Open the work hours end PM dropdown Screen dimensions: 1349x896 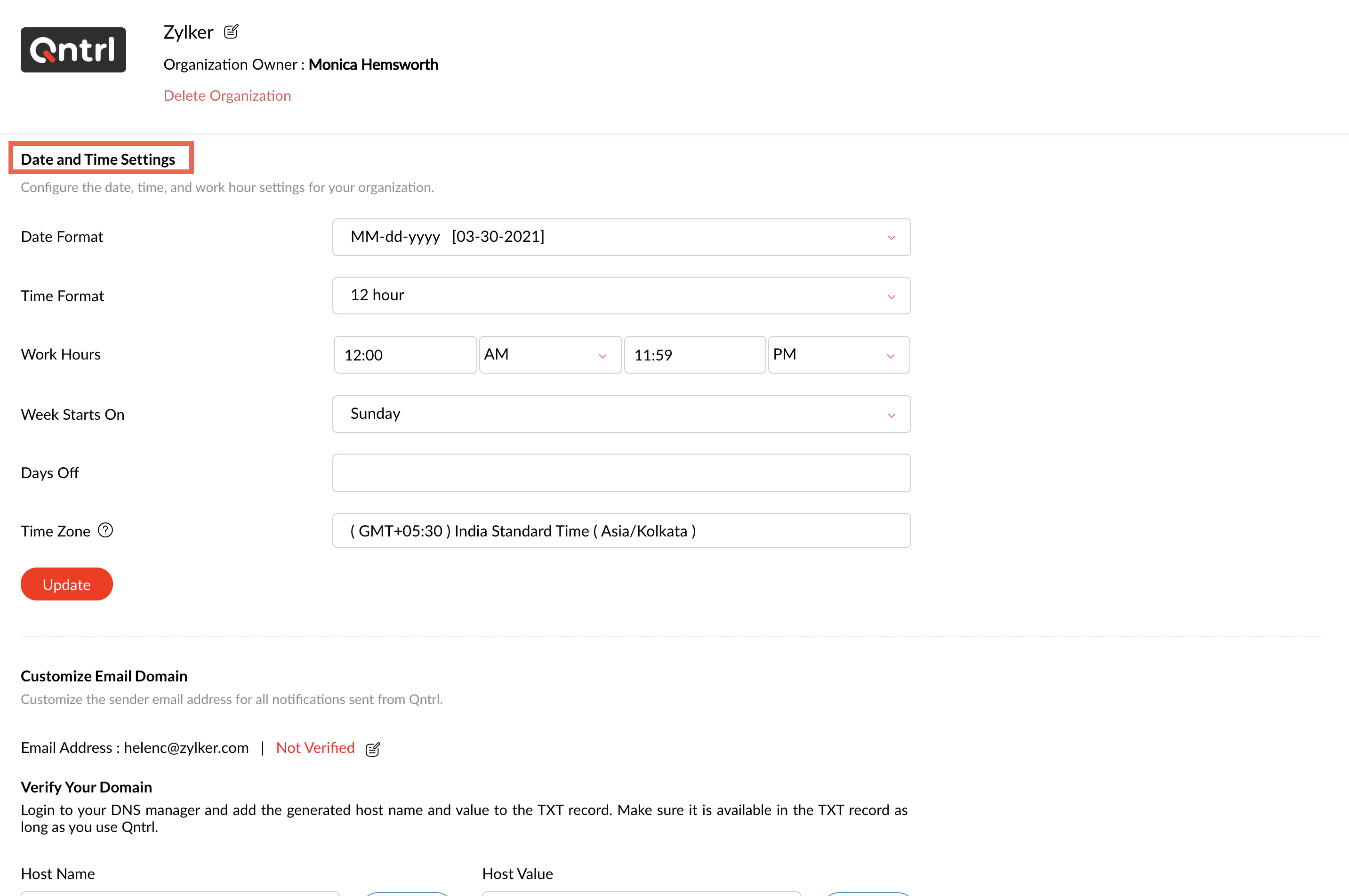[x=838, y=355]
